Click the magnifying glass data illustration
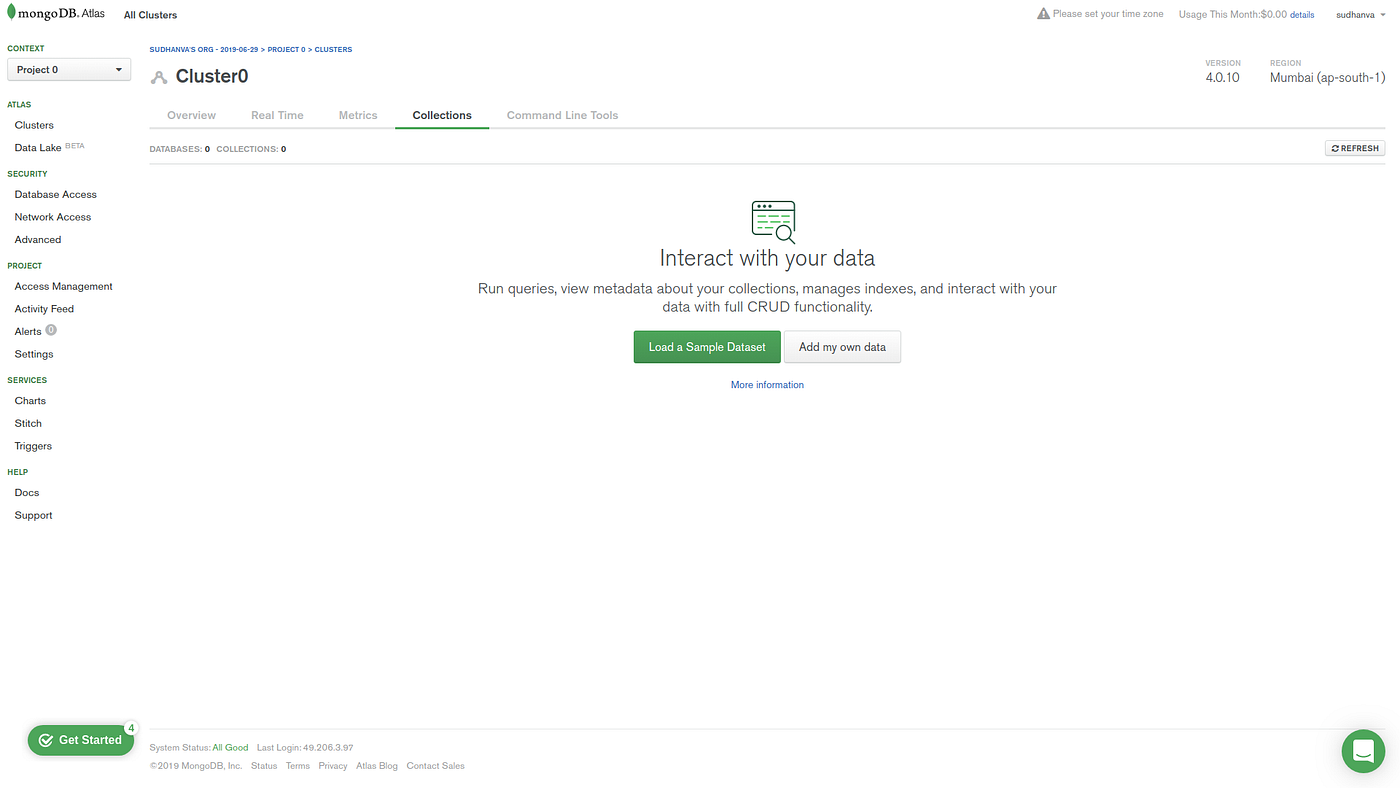The height and width of the screenshot is (788, 1400). [772, 219]
